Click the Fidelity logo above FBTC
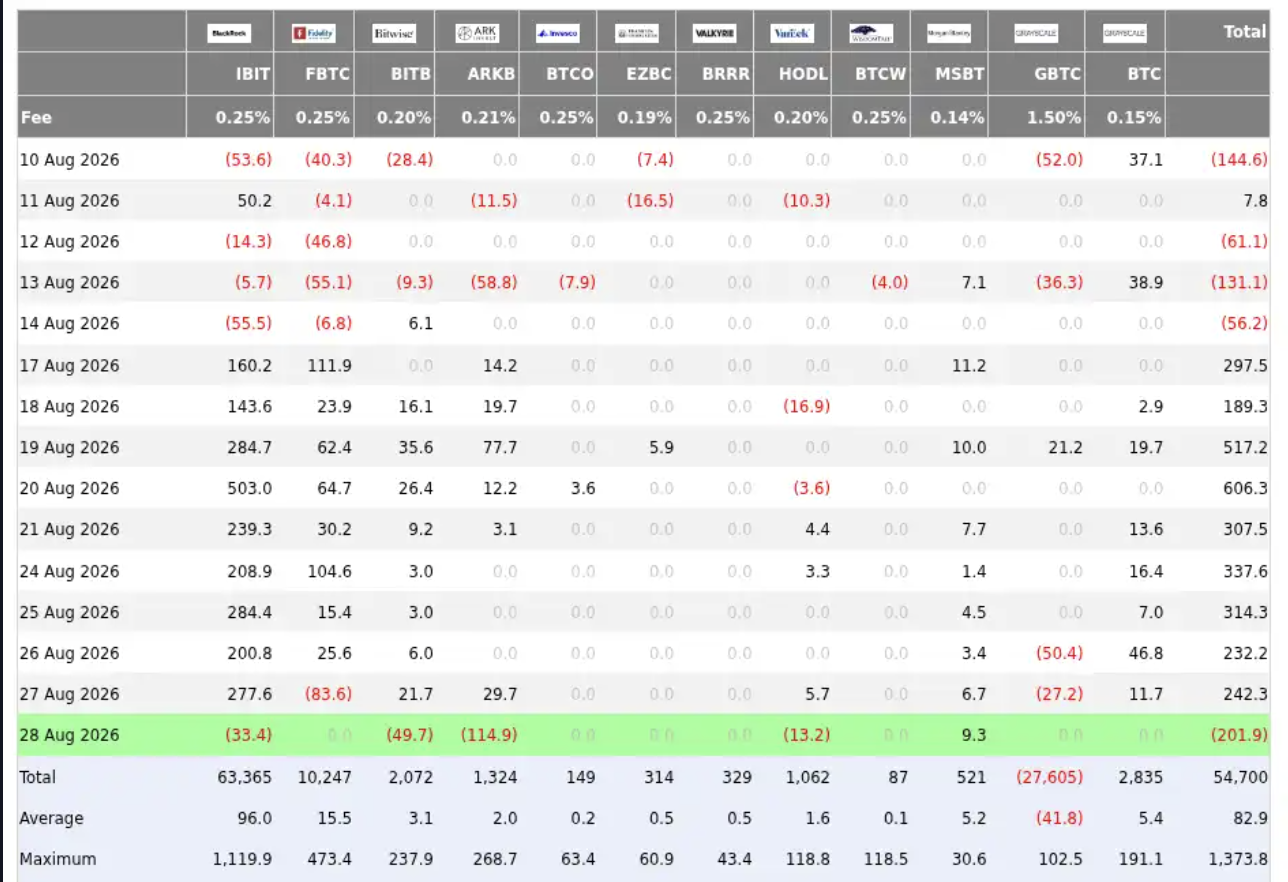 tap(314, 34)
